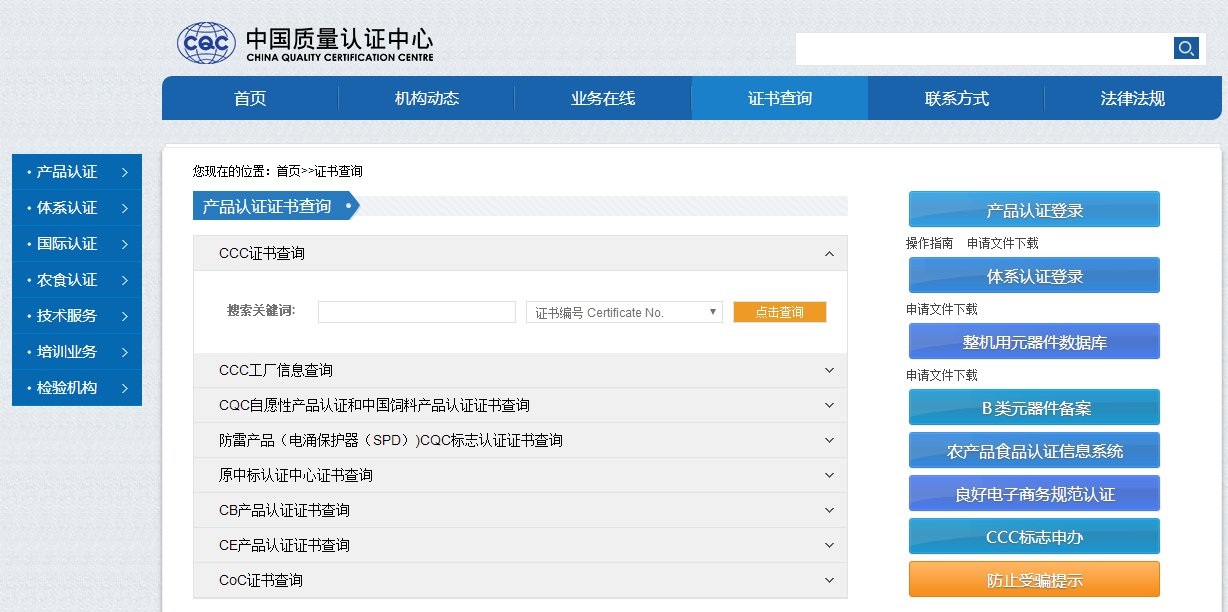
Task: Open 产品认证登录
Action: (1033, 209)
